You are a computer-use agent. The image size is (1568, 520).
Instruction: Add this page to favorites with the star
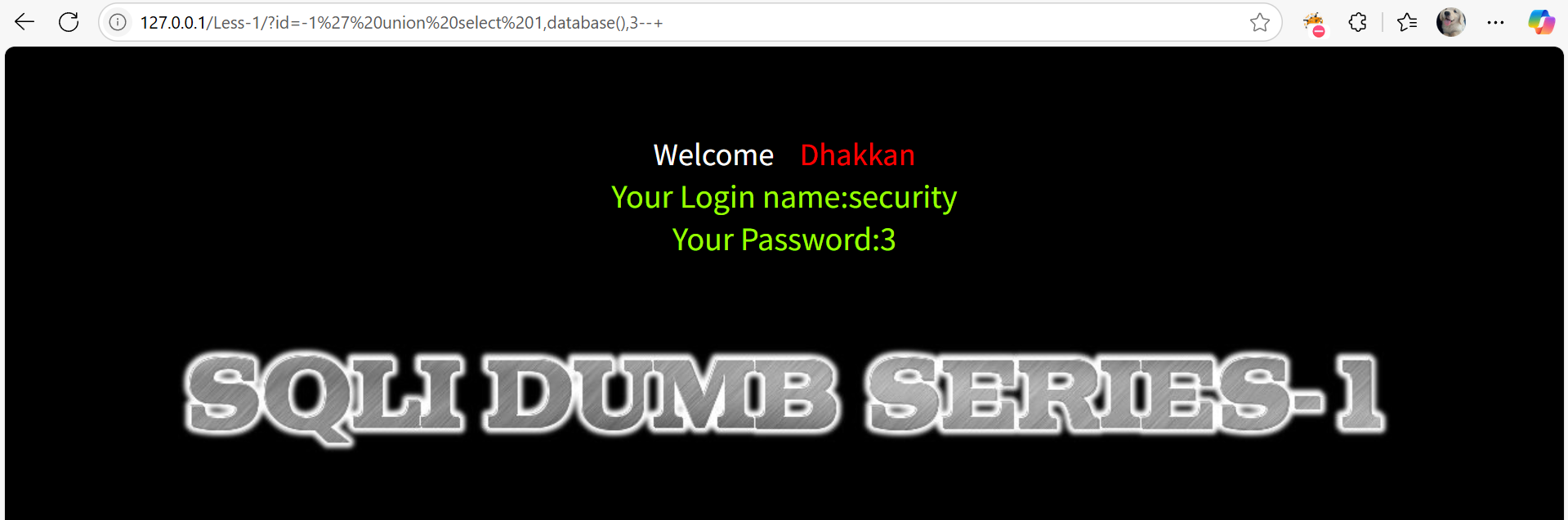coord(1259,22)
